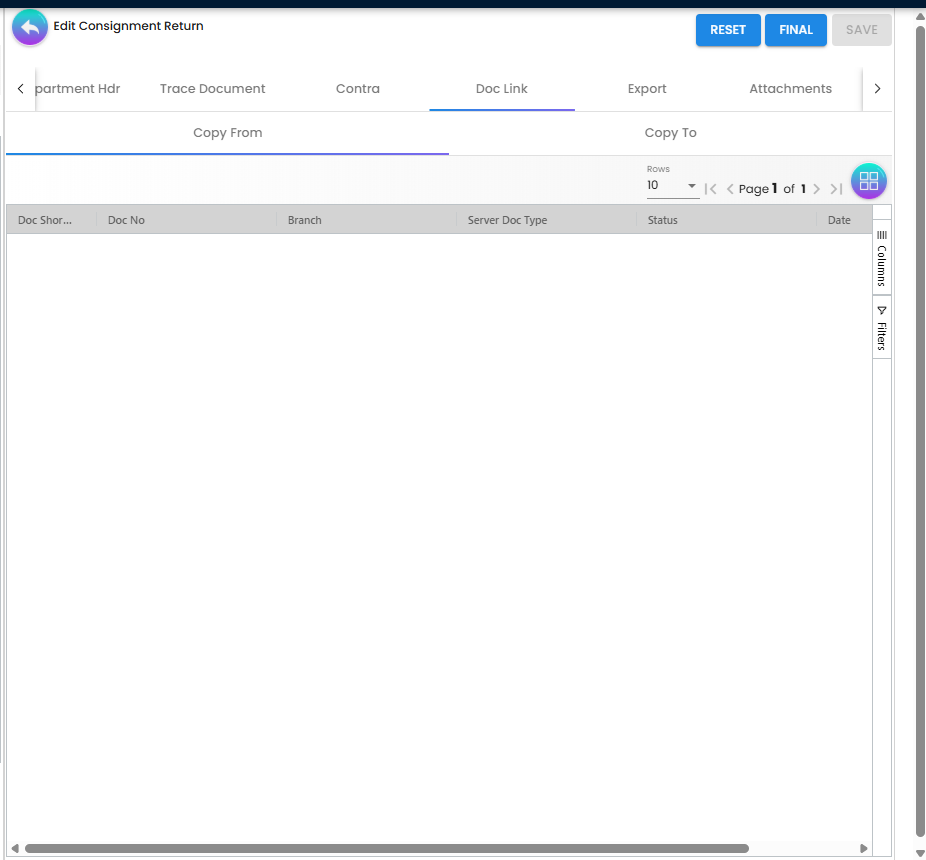Click the SAVE button

[x=861, y=30]
